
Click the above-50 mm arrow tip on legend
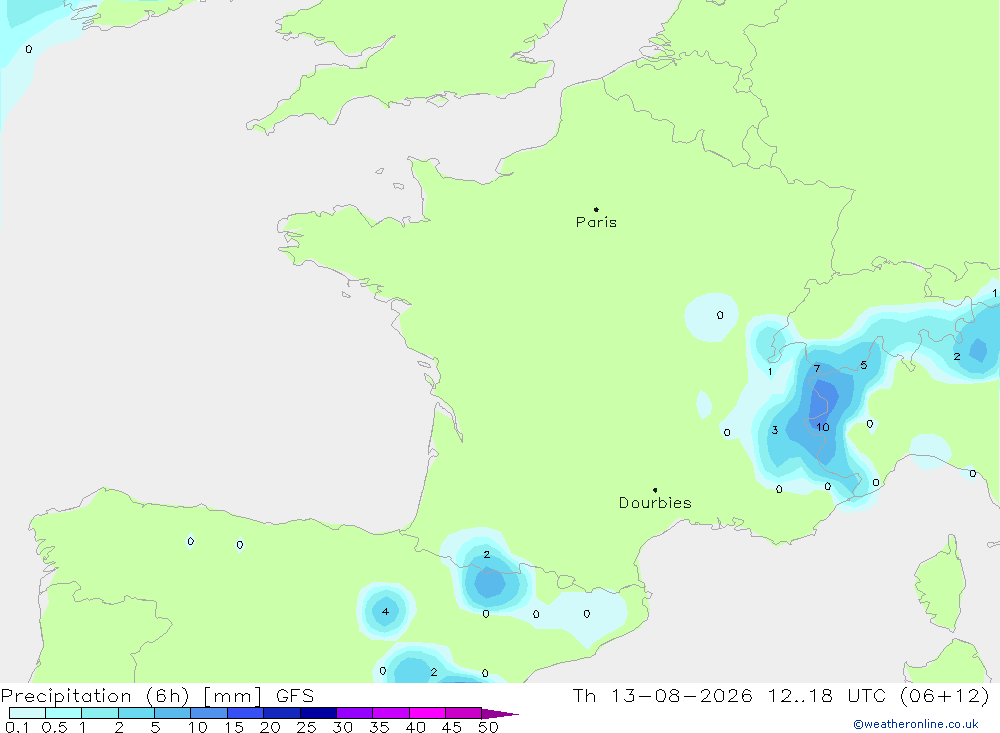(500, 714)
